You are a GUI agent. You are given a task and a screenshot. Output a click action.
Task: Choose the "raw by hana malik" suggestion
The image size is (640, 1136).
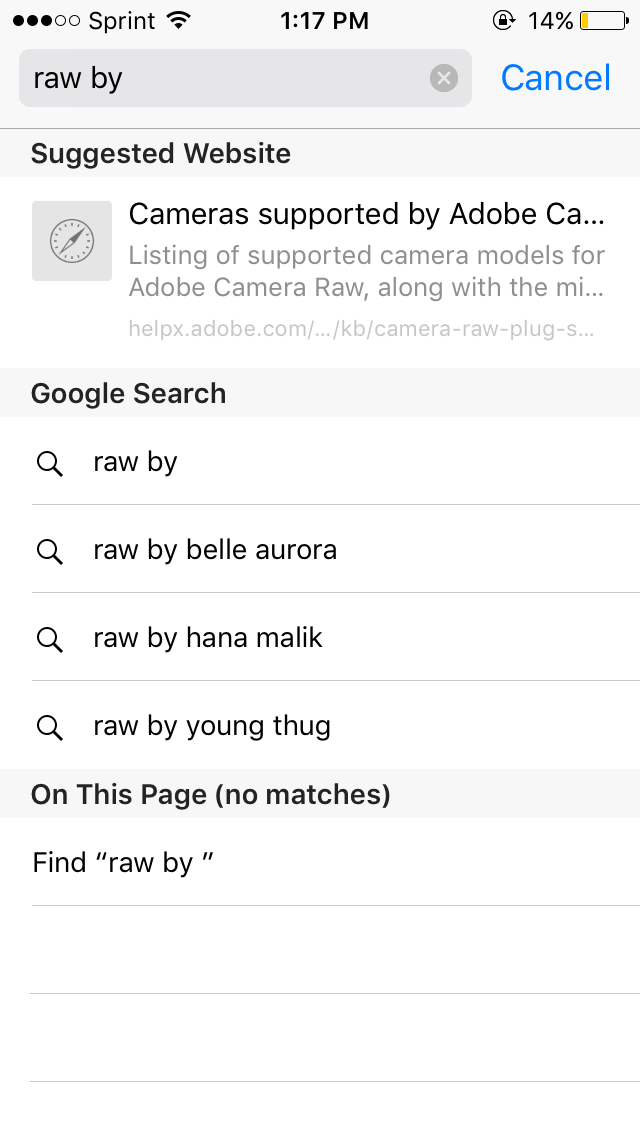[320, 638]
